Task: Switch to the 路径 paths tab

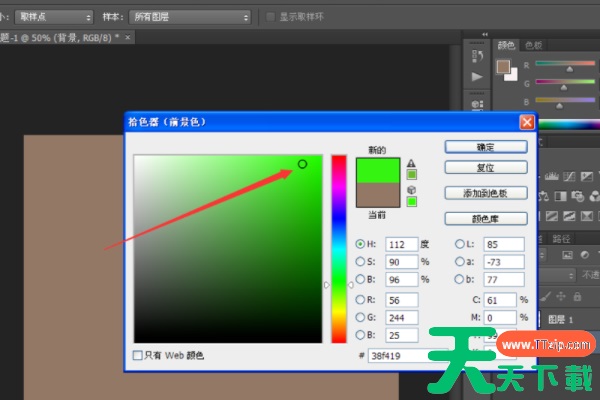Action: tap(561, 239)
